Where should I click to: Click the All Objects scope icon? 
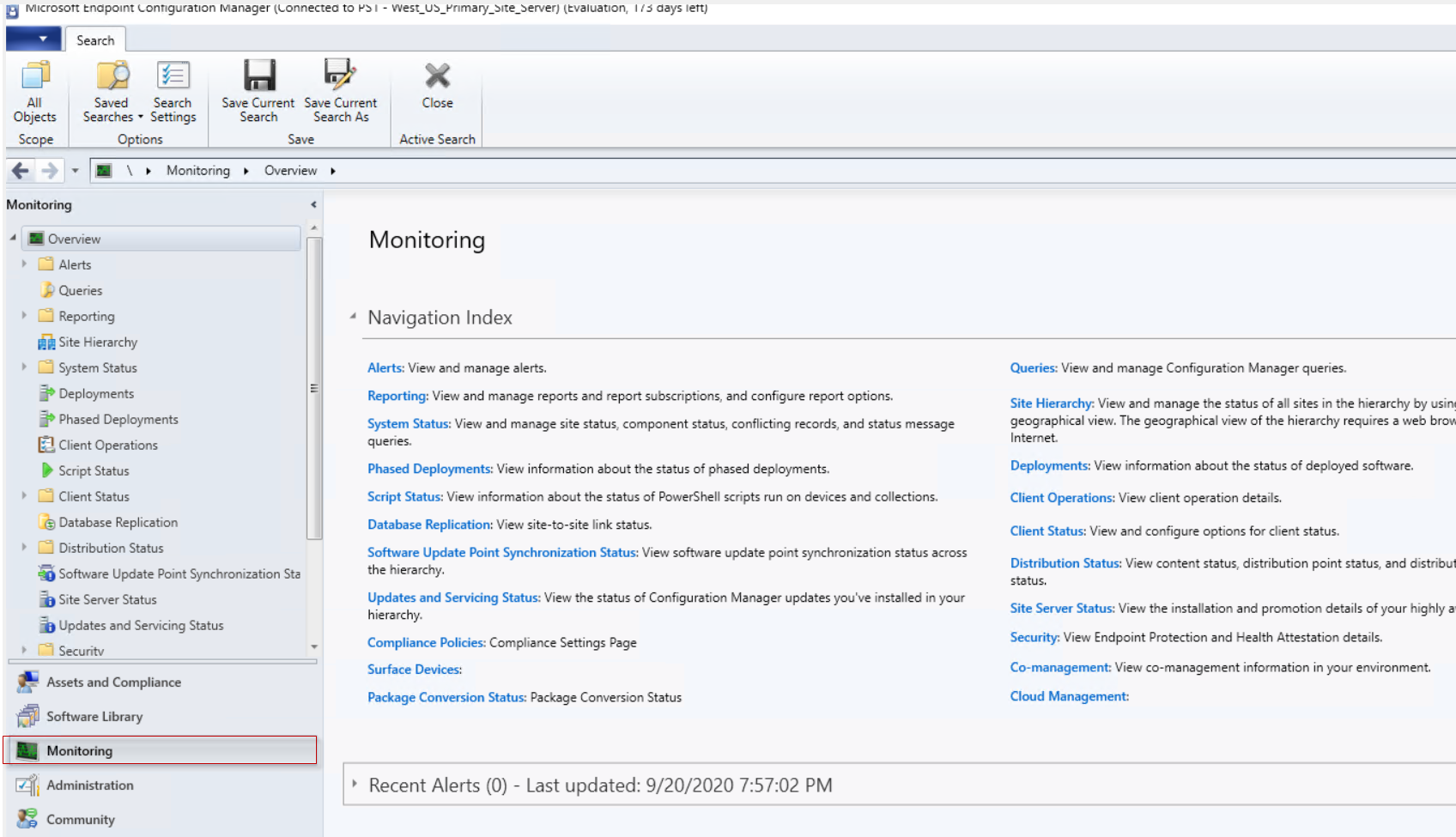tap(35, 76)
